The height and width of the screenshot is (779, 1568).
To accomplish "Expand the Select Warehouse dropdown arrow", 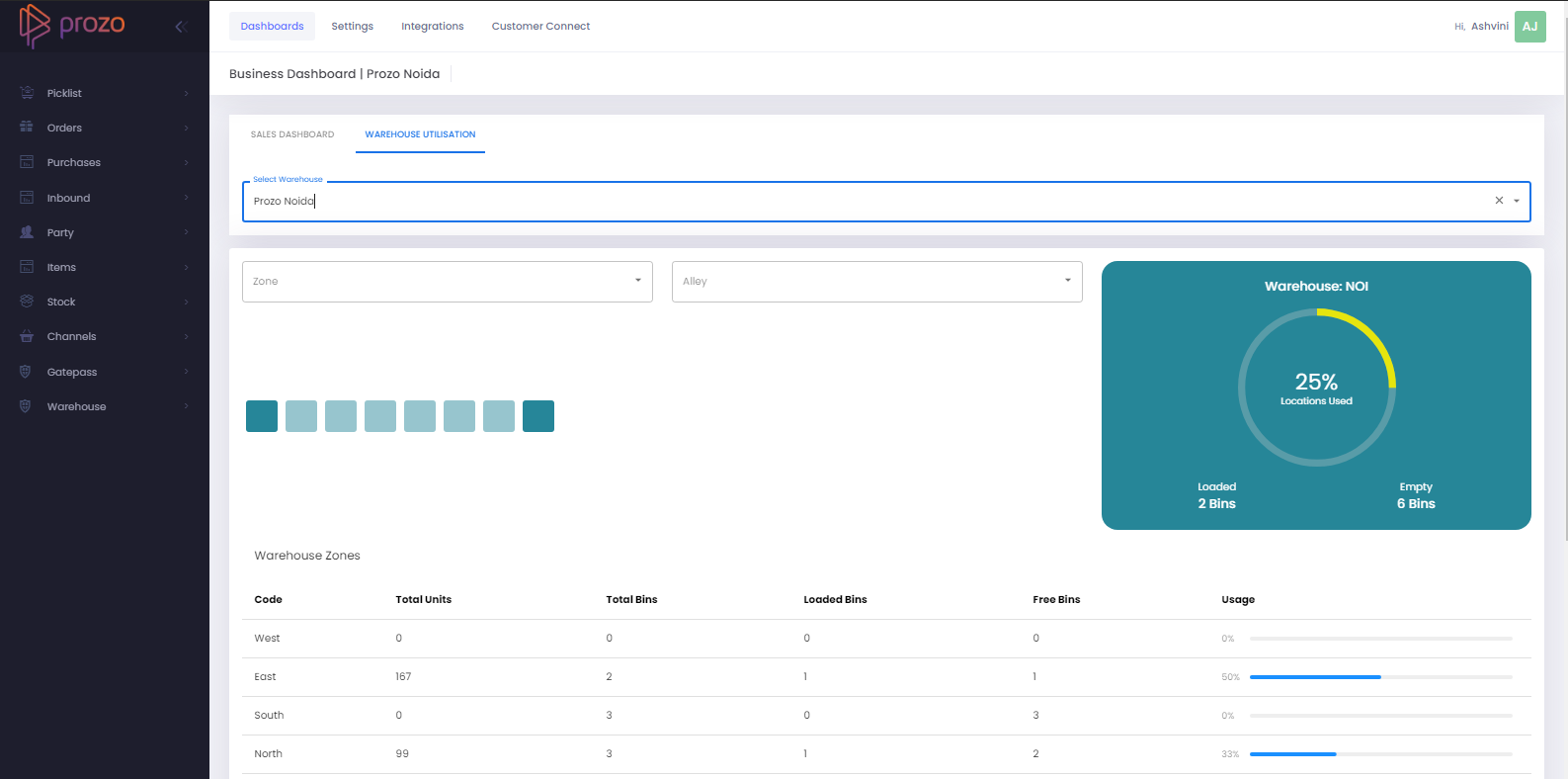I will pos(1517,201).
